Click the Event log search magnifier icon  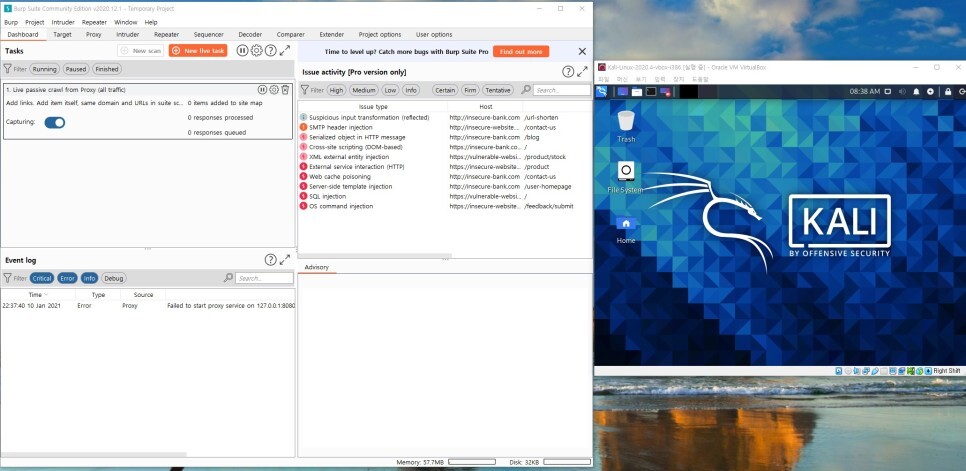pyautogui.click(x=229, y=278)
